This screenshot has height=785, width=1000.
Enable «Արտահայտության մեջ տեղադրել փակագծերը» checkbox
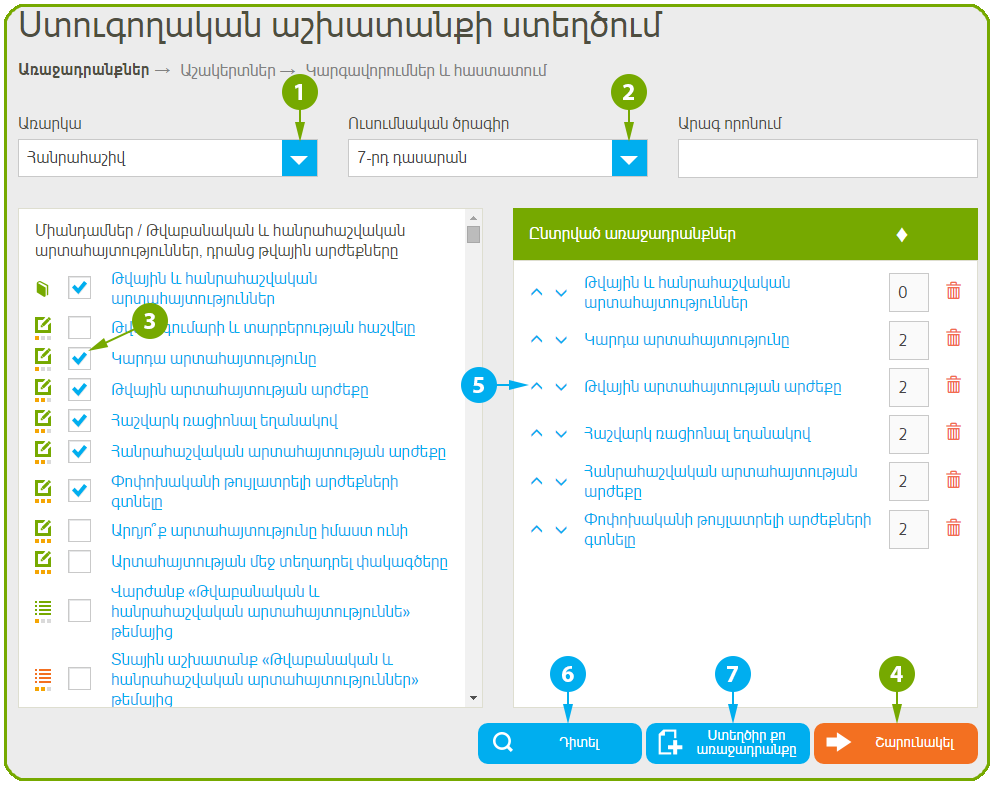click(x=80, y=561)
